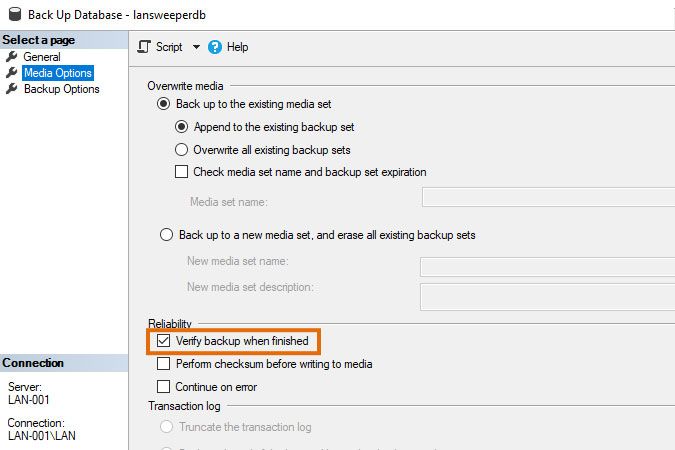
Task: Click the Script scroll icon
Action: point(144,47)
